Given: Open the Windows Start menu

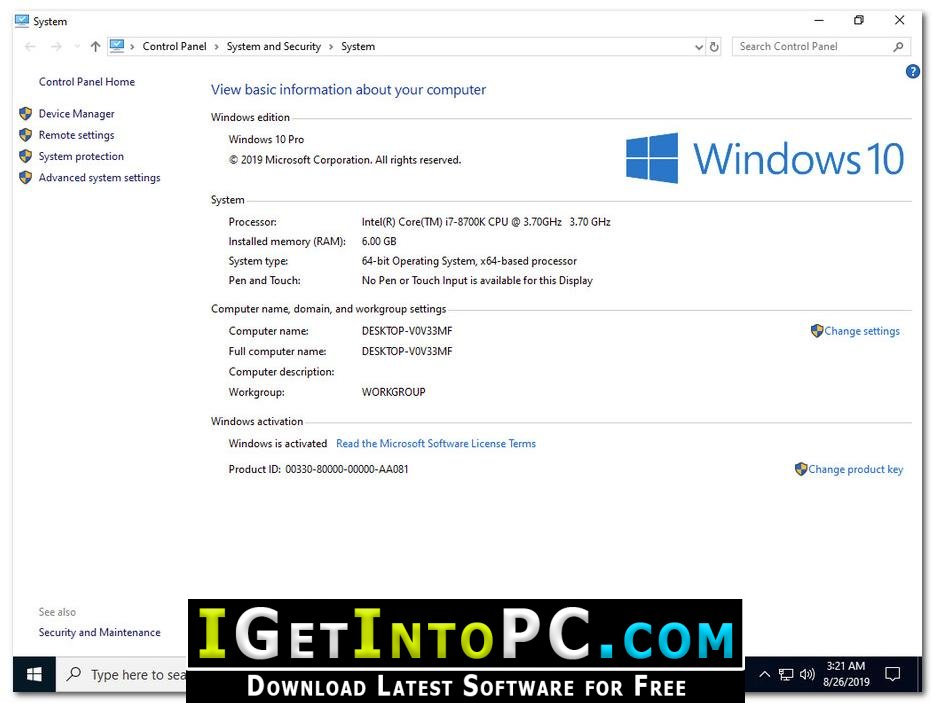Looking at the screenshot, I should pyautogui.click(x=34, y=674).
